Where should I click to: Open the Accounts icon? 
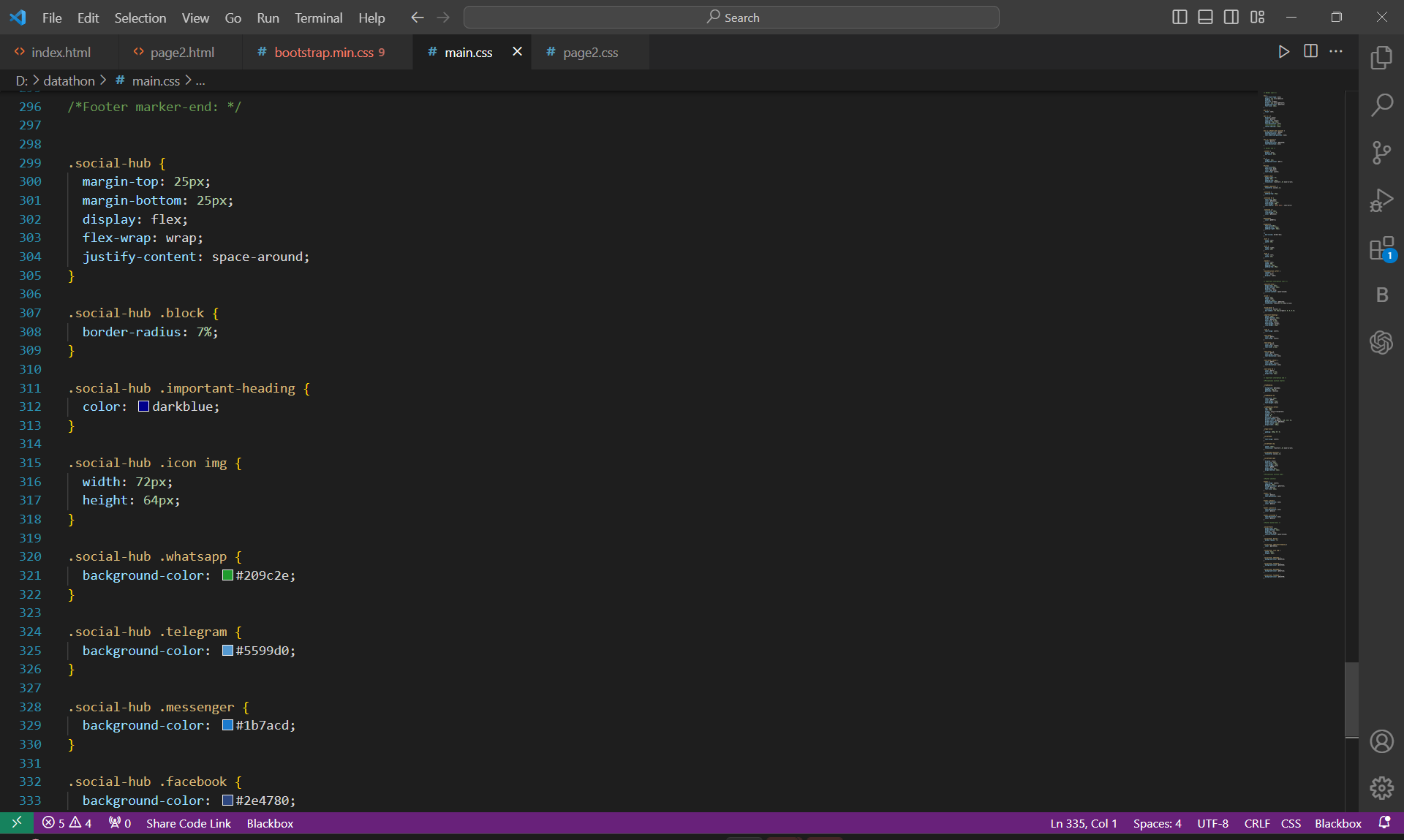point(1381,741)
